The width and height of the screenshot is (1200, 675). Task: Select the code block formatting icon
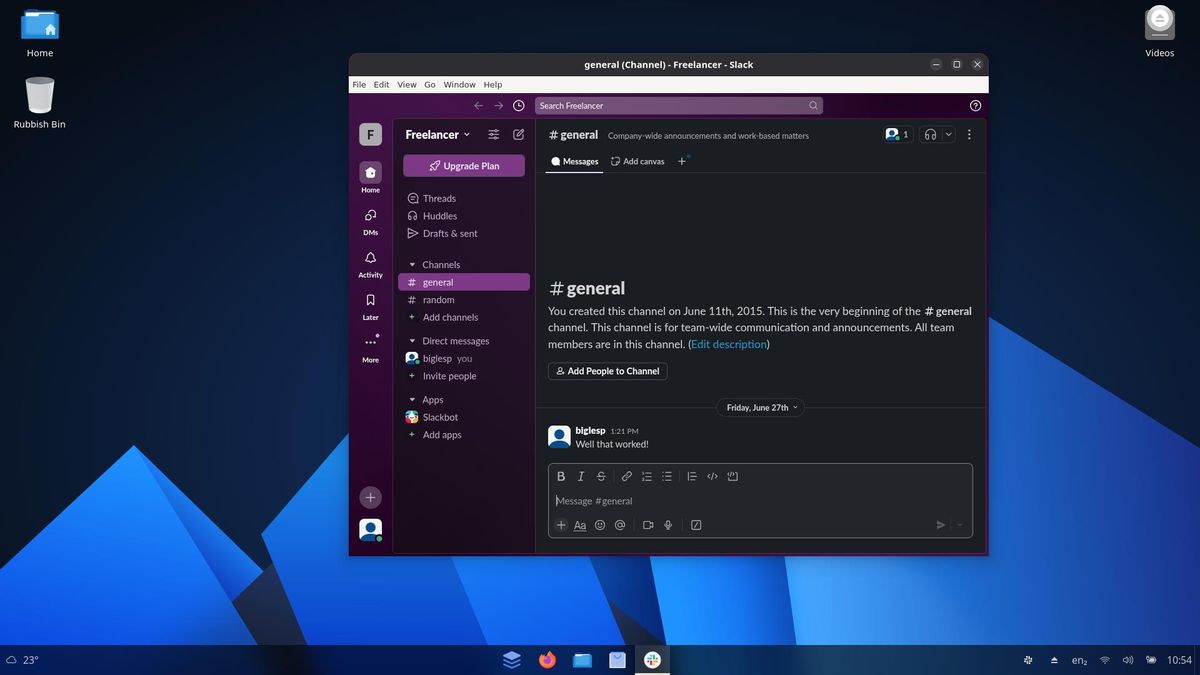click(x=733, y=476)
